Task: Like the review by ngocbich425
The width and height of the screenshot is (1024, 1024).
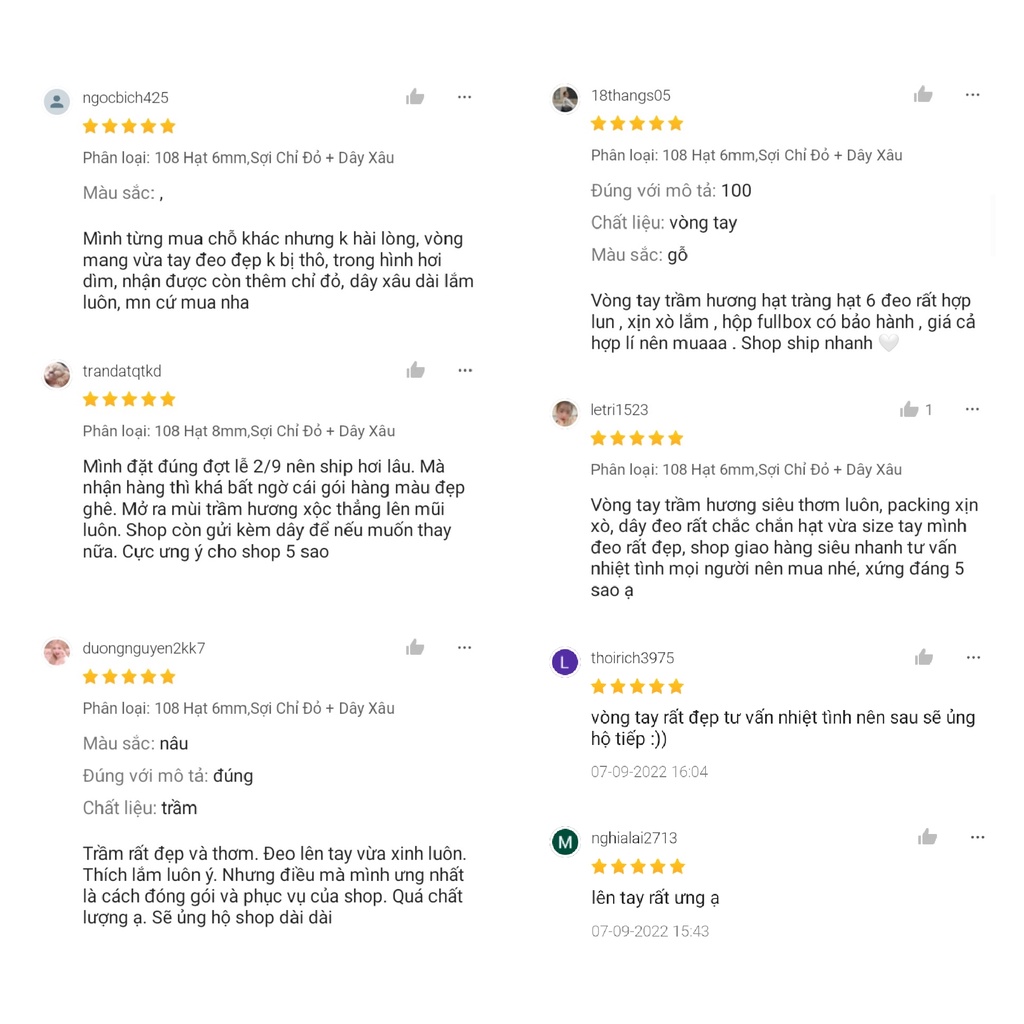Action: (x=415, y=97)
